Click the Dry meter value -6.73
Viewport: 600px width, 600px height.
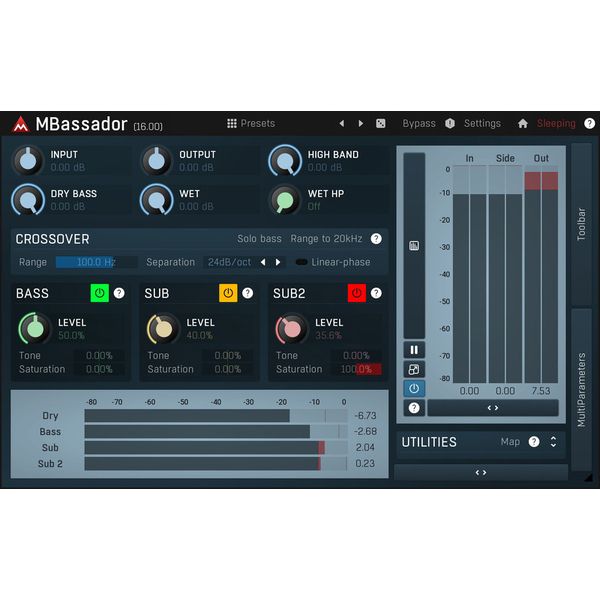[x=365, y=416]
